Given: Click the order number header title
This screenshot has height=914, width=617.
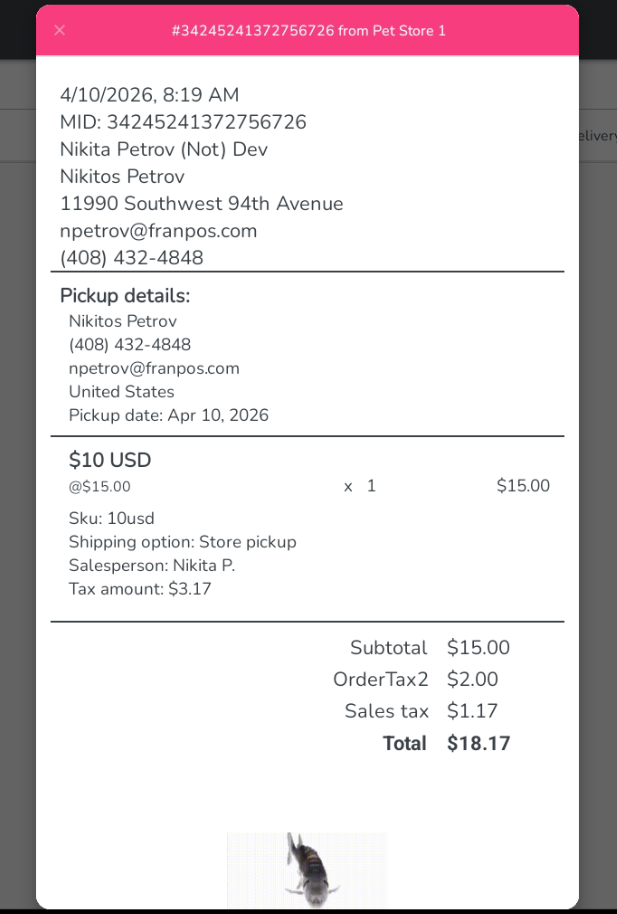Looking at the screenshot, I should coord(308,31).
